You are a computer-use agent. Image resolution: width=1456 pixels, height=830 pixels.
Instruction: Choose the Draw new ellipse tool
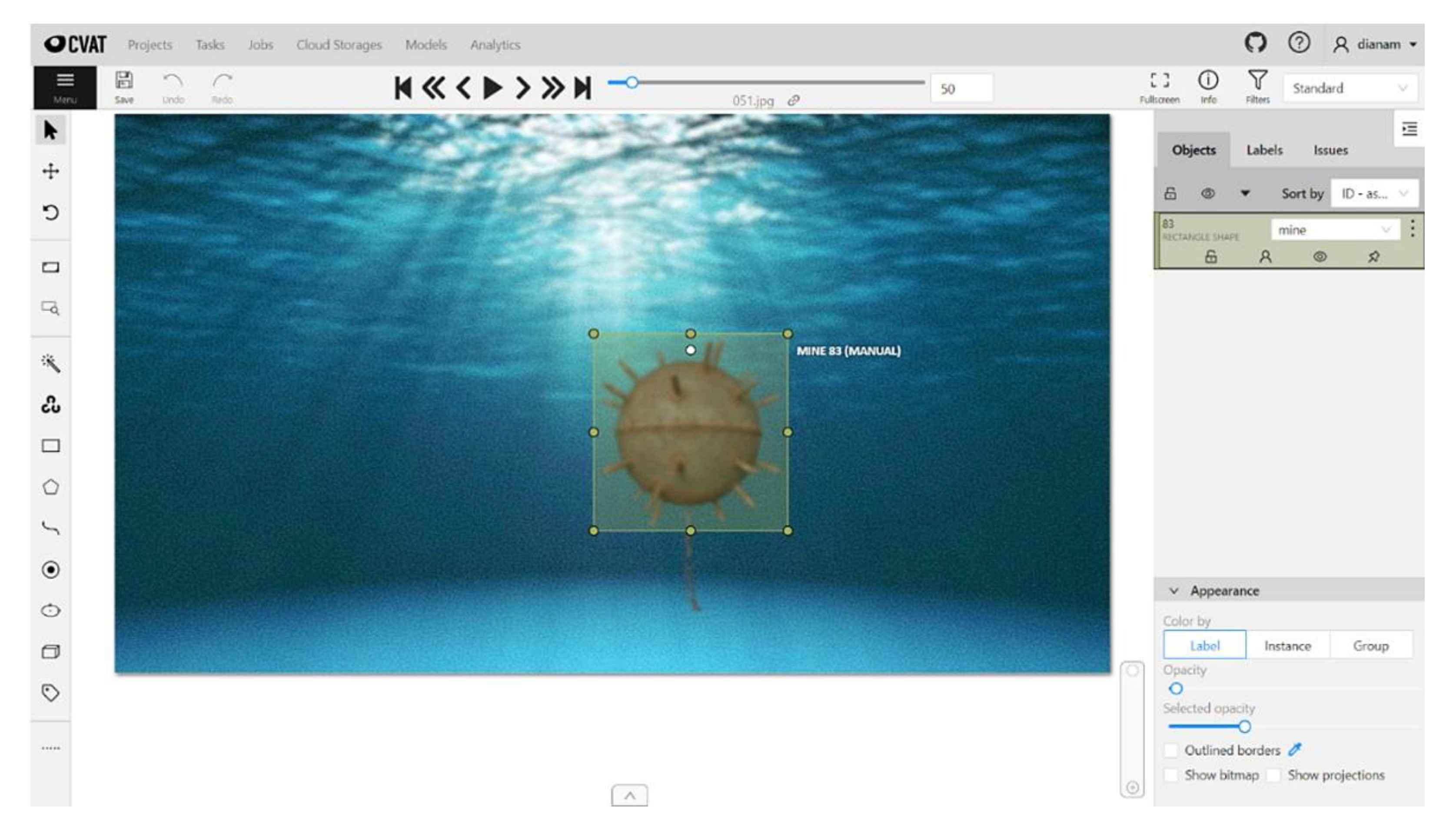[50, 611]
